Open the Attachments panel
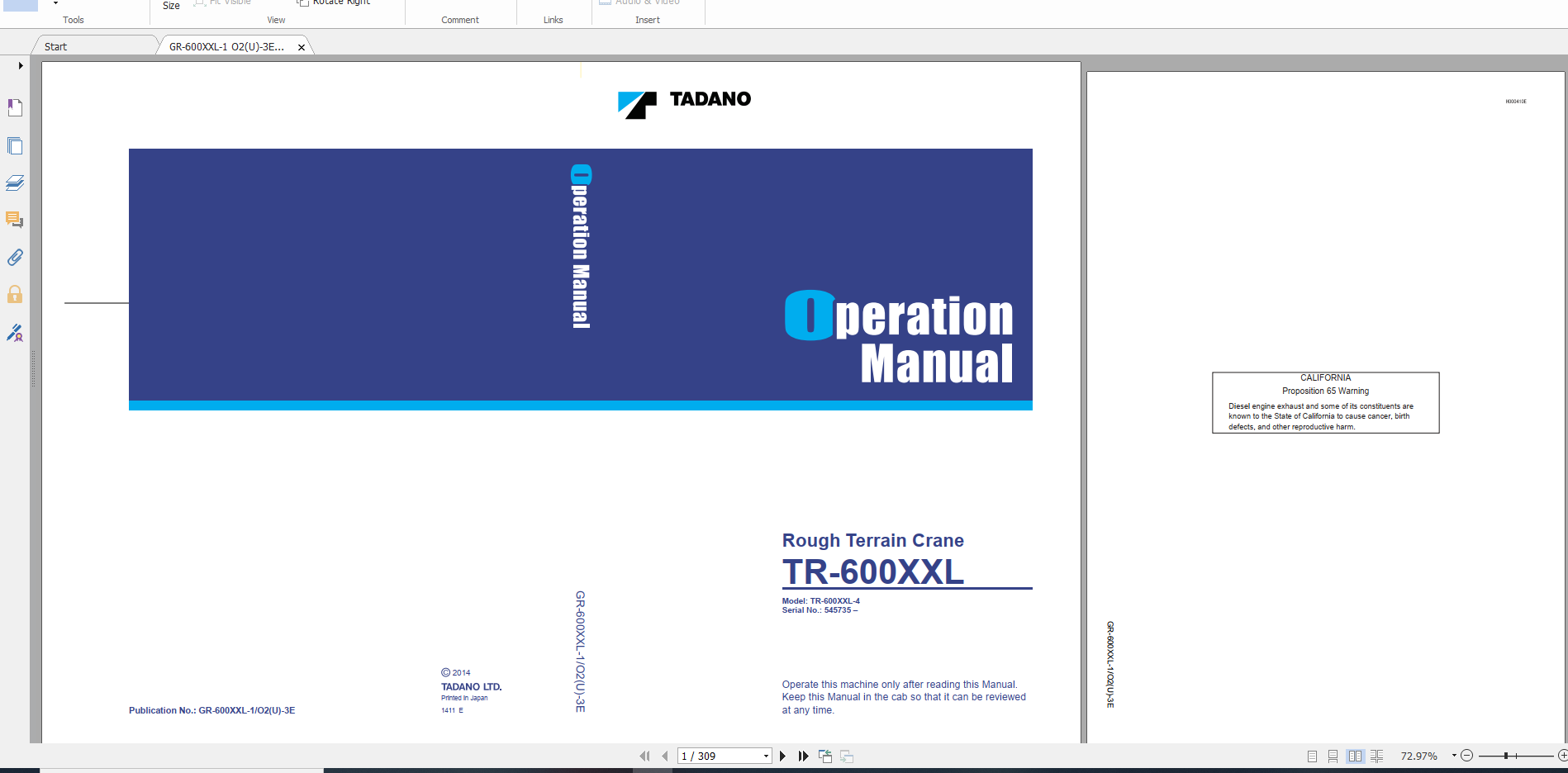This screenshot has width=1568, height=773. 15,257
